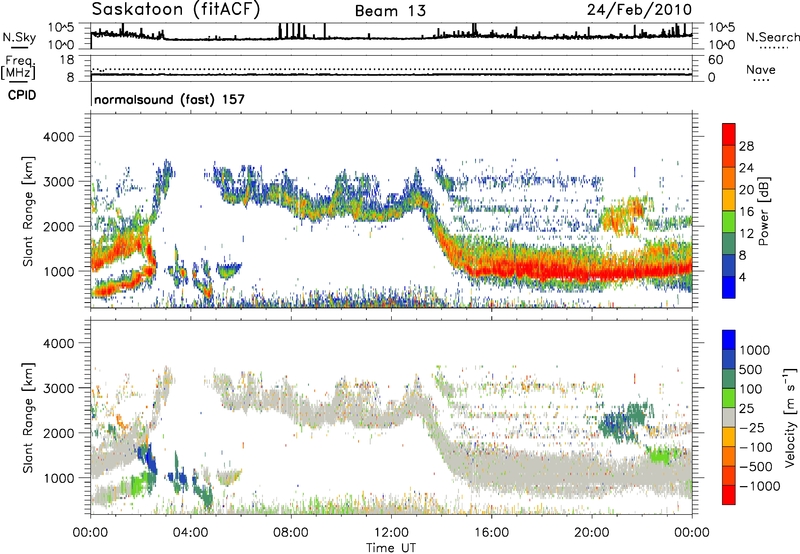Pick the blue top segment of Velocity colorbar

click(729, 340)
